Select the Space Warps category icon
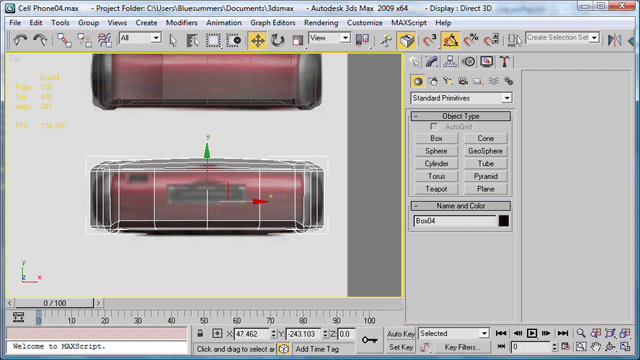The height and width of the screenshot is (360, 640). (493, 81)
